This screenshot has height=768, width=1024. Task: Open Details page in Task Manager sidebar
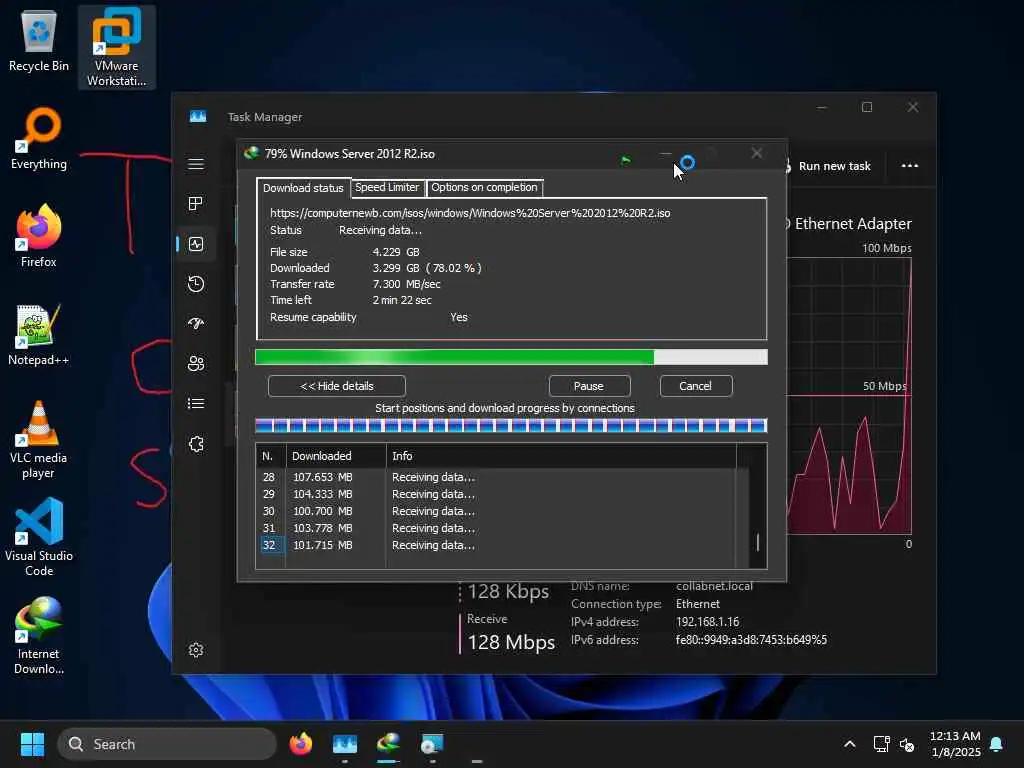(196, 404)
